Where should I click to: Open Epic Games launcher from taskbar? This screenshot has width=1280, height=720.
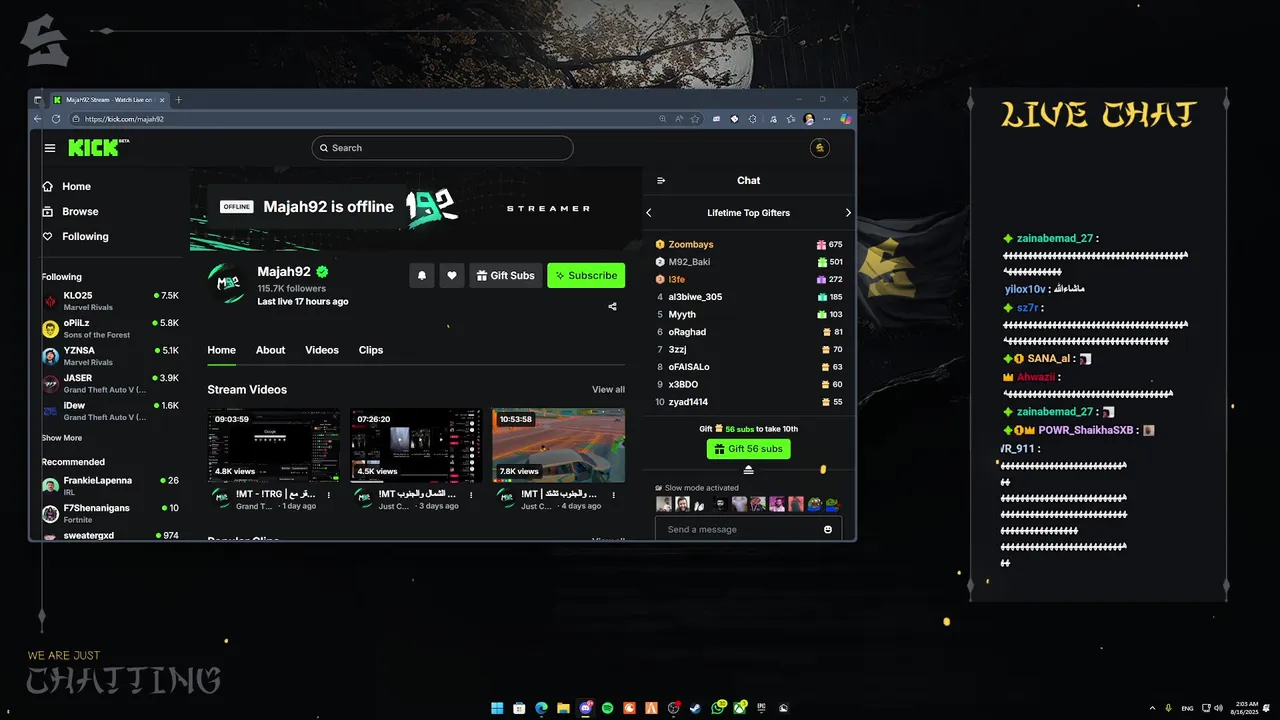[762, 708]
